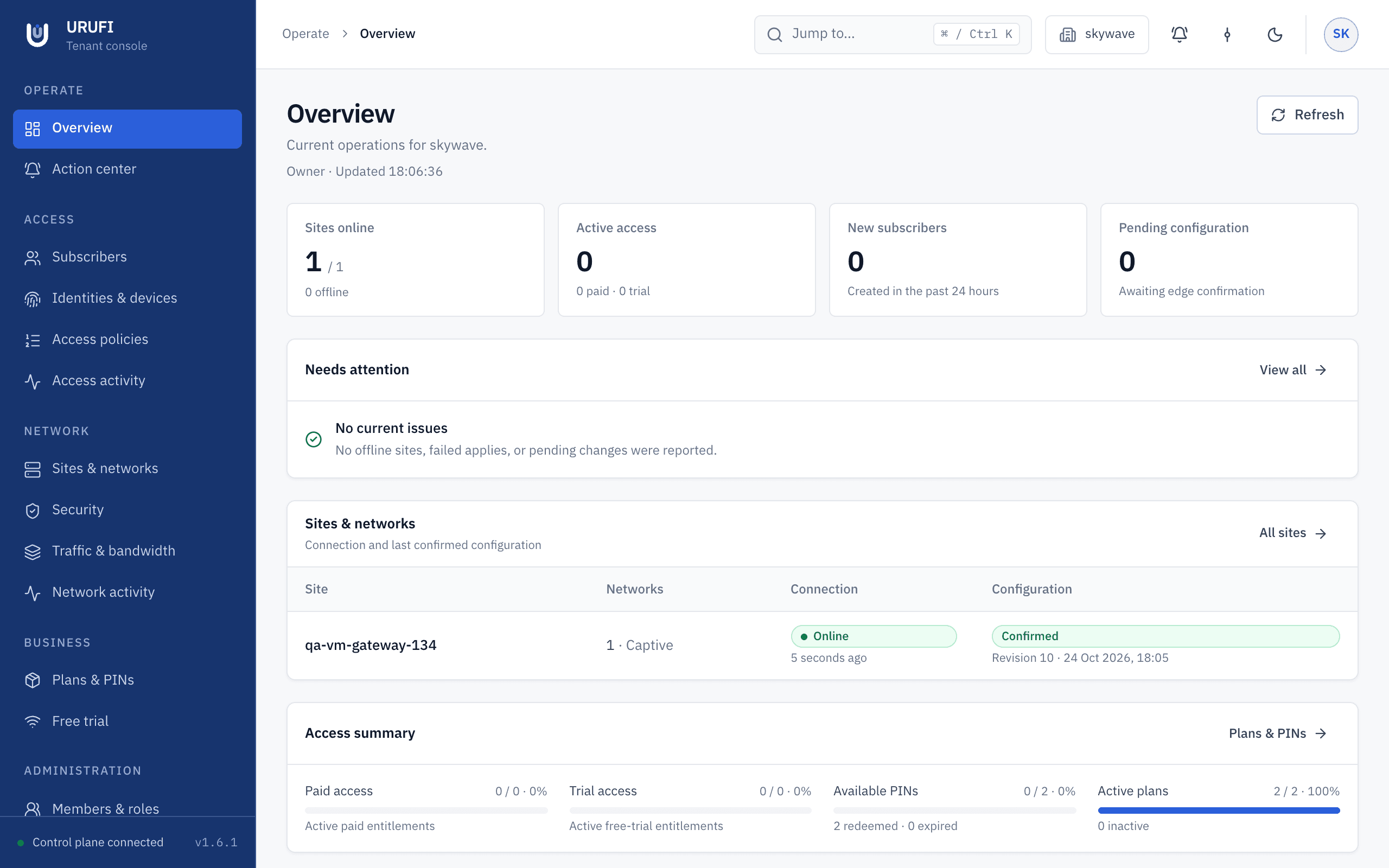Click the Free trial wifi icon
Viewport: 1389px width, 868px height.
[33, 722]
